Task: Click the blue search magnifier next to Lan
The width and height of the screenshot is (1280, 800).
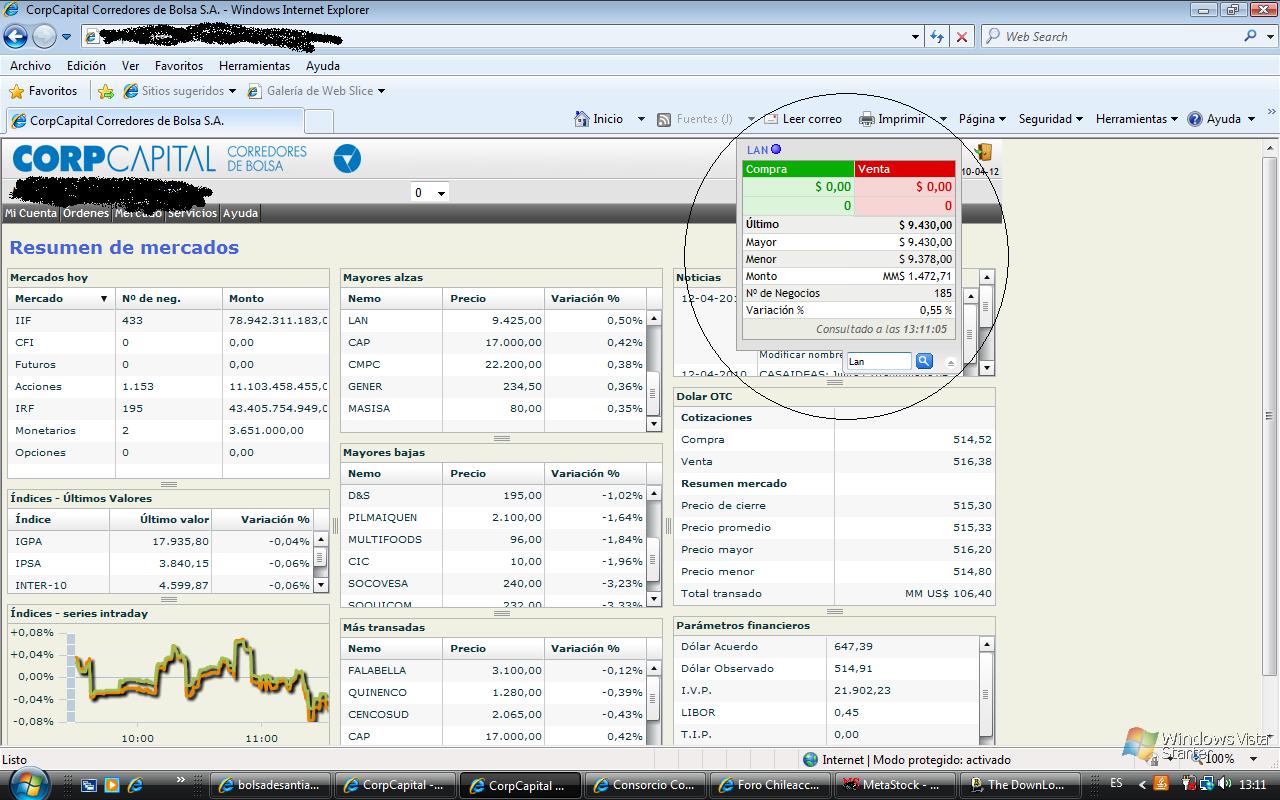Action: 924,361
